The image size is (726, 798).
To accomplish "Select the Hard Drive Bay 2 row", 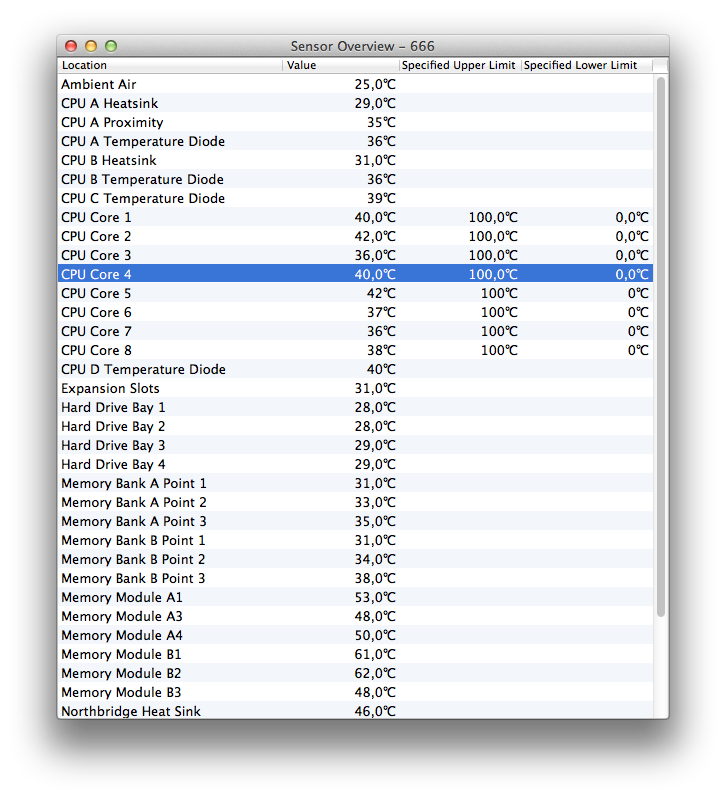I will pos(355,426).
